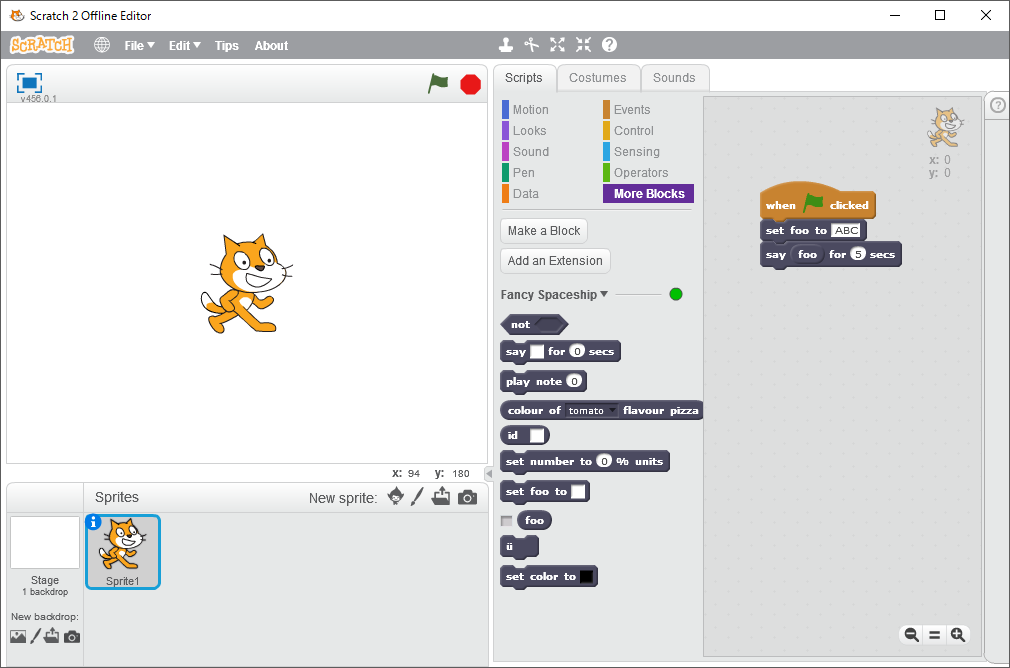This screenshot has height=668, width=1010.
Task: Open the language globe menu
Action: coord(102,45)
